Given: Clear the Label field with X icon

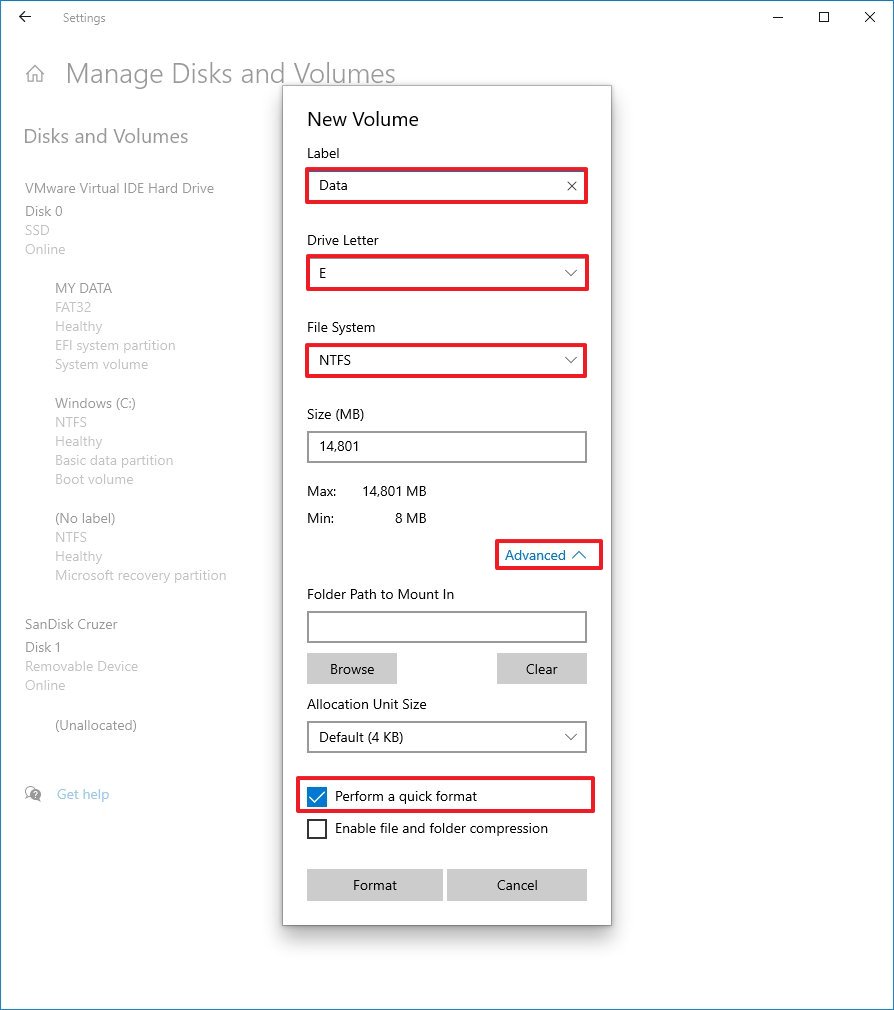Looking at the screenshot, I should (571, 186).
